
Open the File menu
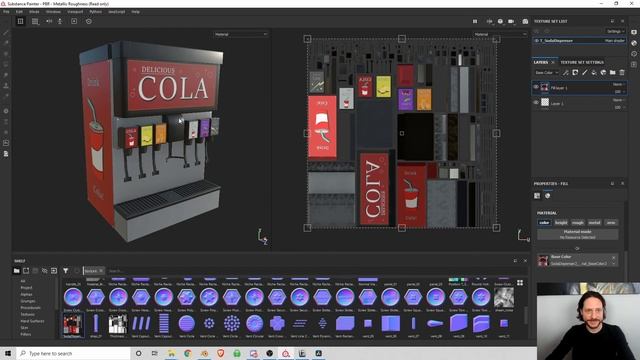pyautogui.click(x=6, y=12)
